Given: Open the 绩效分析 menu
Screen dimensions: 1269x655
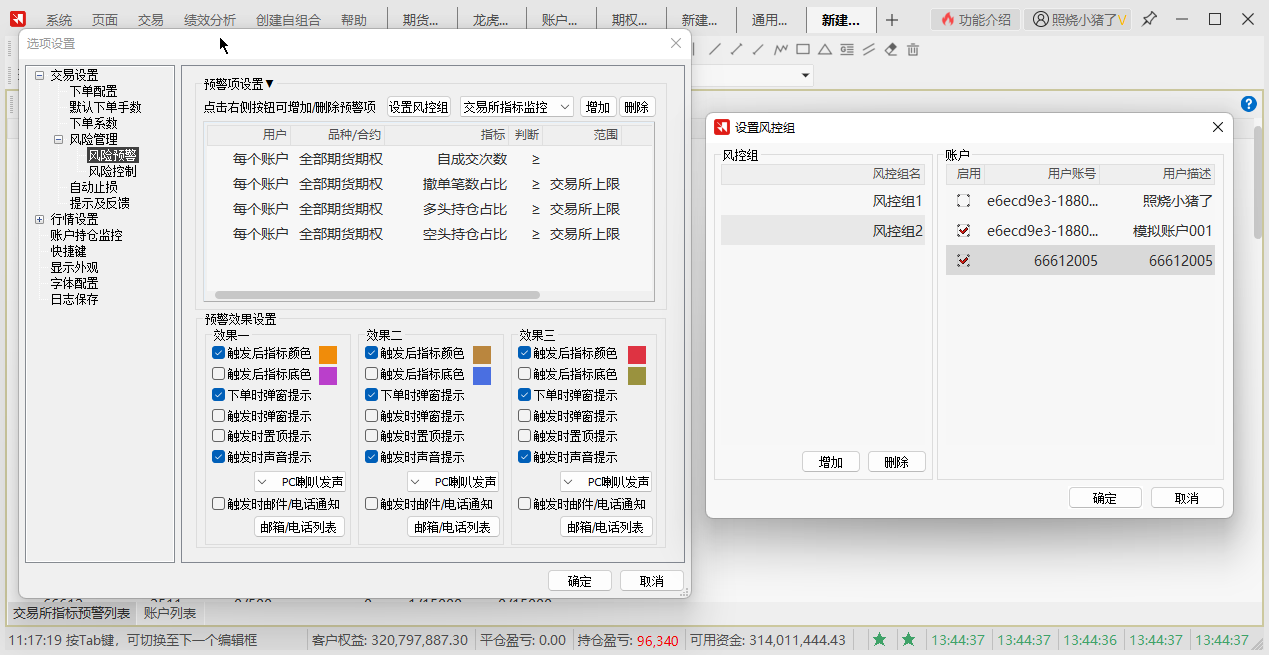Looking at the screenshot, I should (x=210, y=20).
